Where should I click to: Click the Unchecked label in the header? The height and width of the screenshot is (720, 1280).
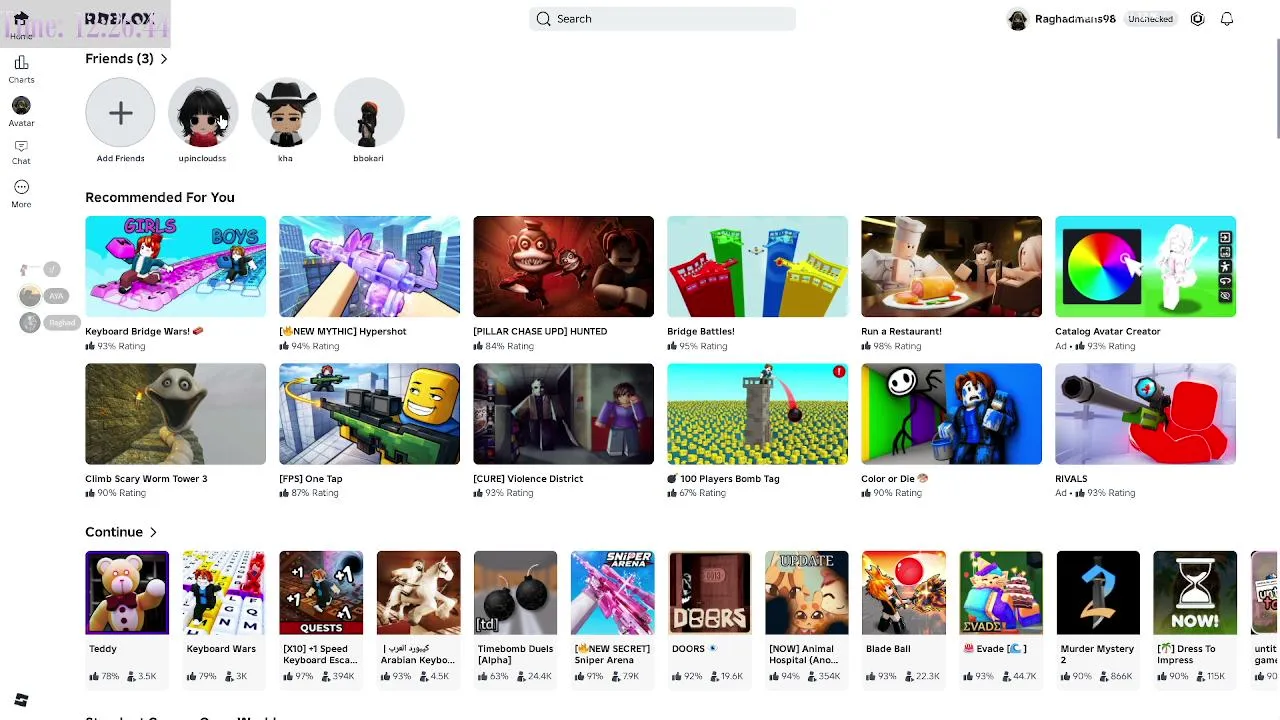[x=1150, y=19]
